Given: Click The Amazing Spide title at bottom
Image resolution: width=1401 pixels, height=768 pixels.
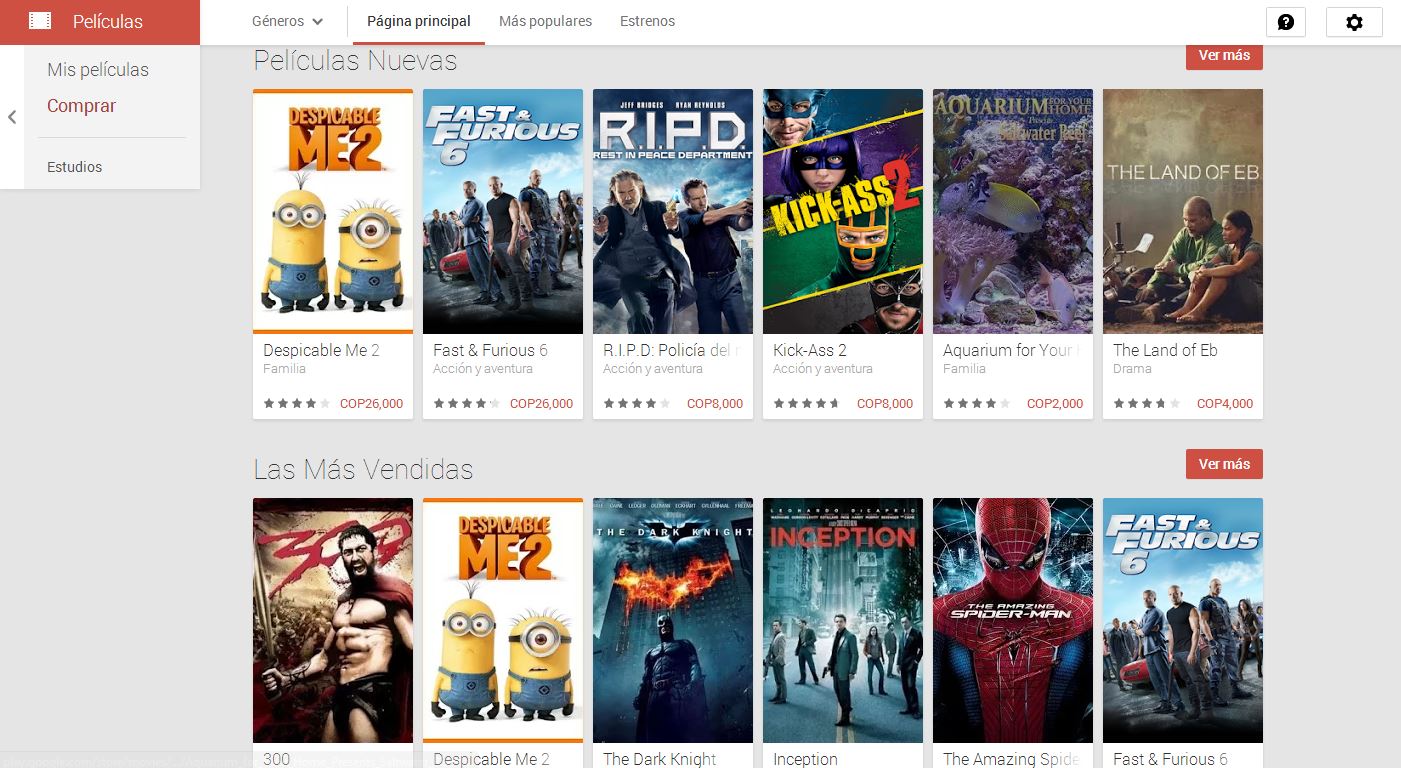Looking at the screenshot, I should click(1011, 759).
